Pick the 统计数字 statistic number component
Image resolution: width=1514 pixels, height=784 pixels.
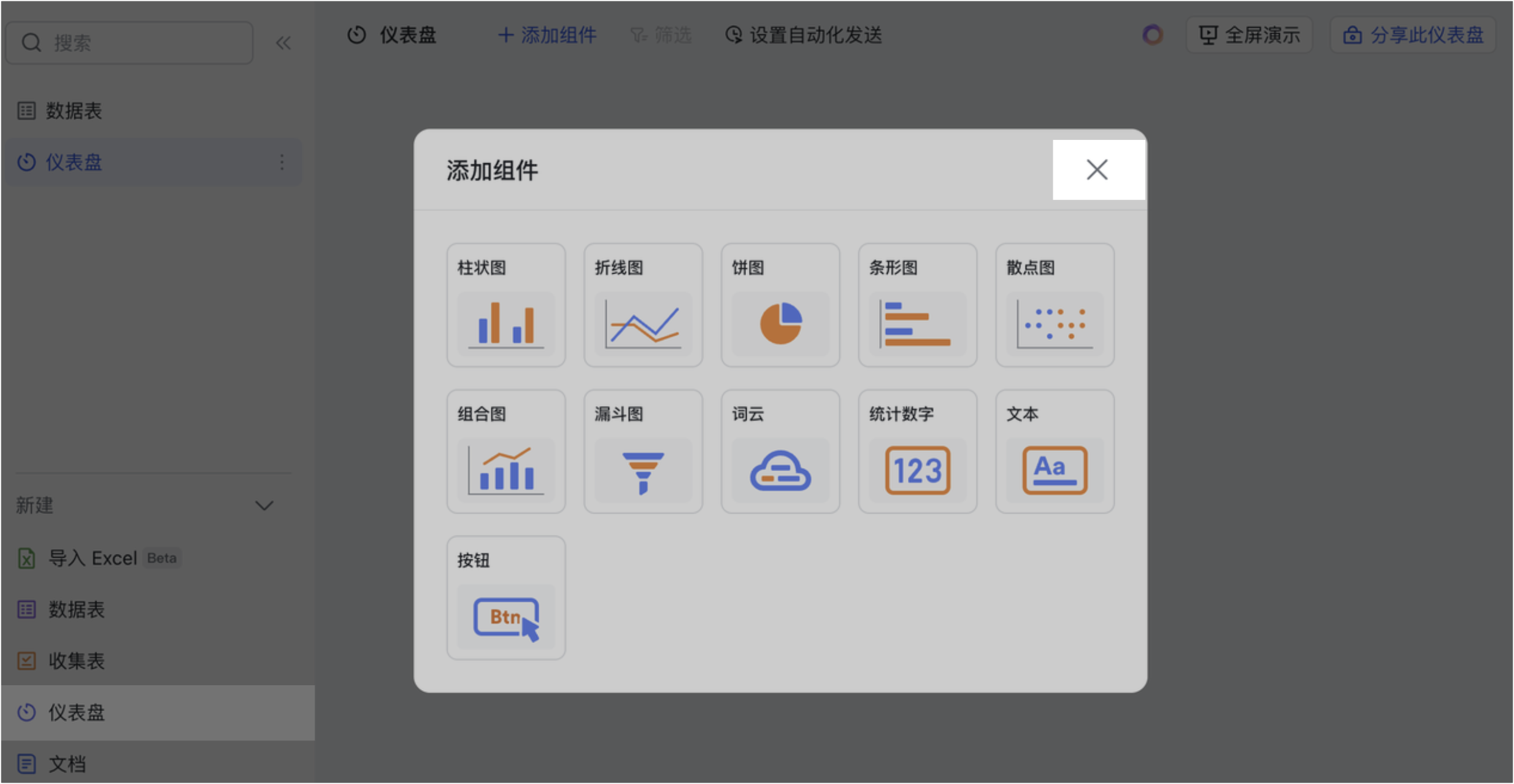917,452
